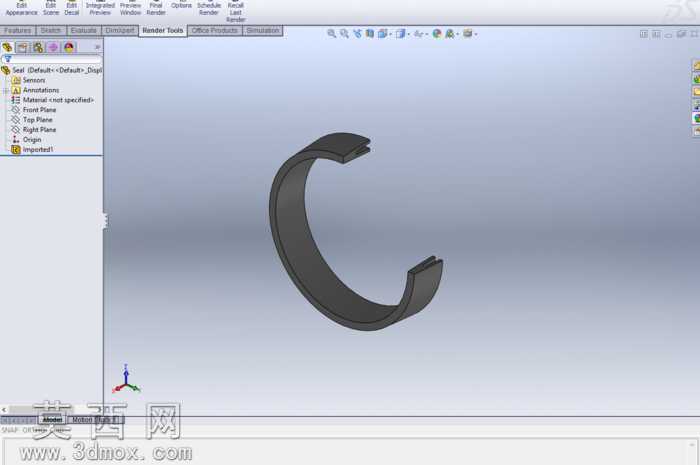Click the Edit Scene button
The height and width of the screenshot is (465, 700).
51,8
